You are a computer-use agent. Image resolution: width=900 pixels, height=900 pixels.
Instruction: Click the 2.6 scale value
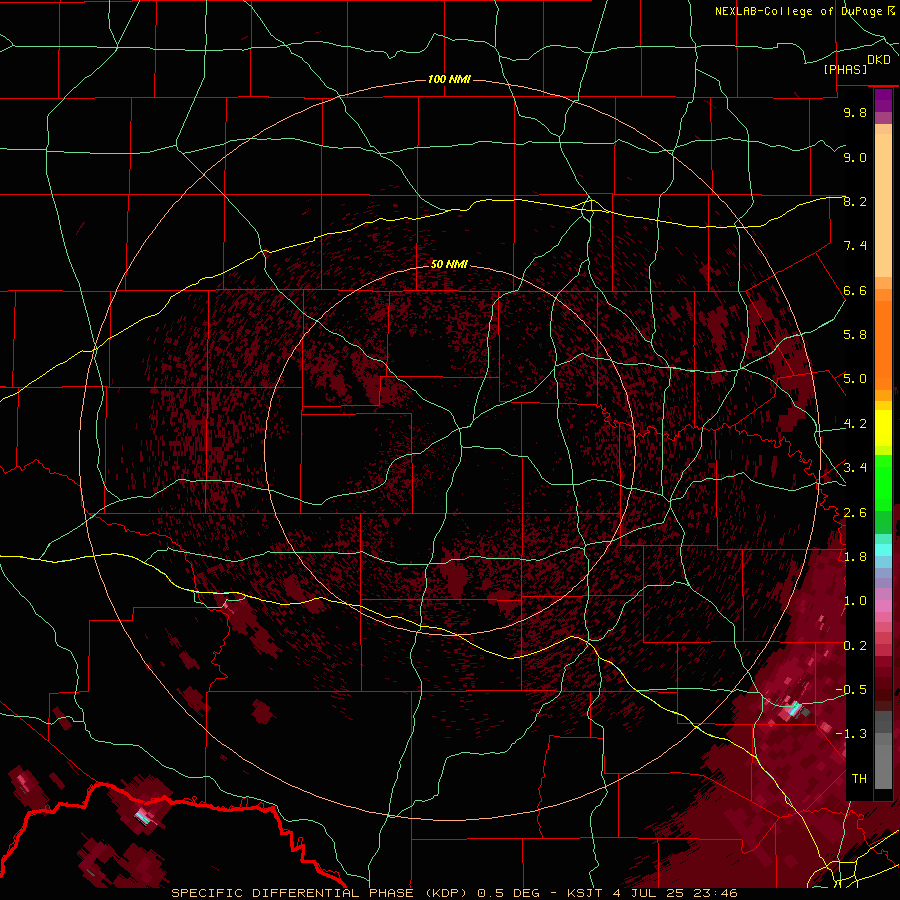click(855, 513)
